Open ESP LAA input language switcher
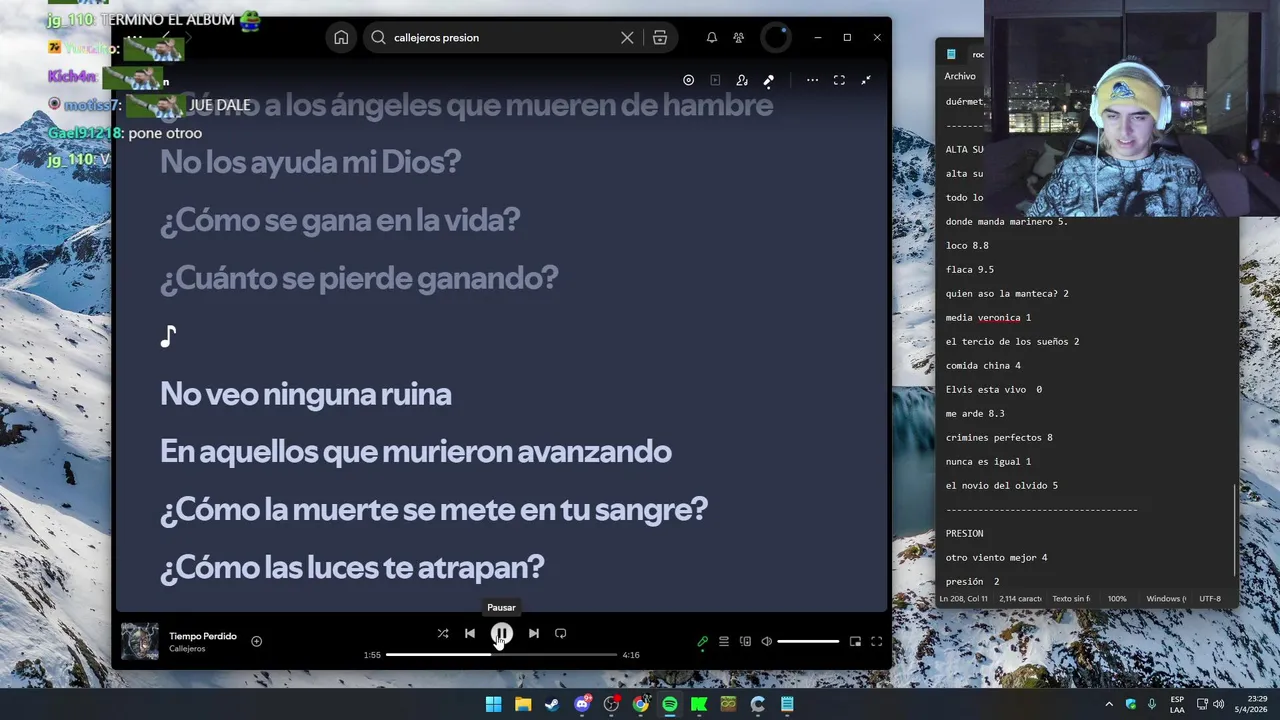Image resolution: width=1280 pixels, height=720 pixels. (x=1177, y=704)
